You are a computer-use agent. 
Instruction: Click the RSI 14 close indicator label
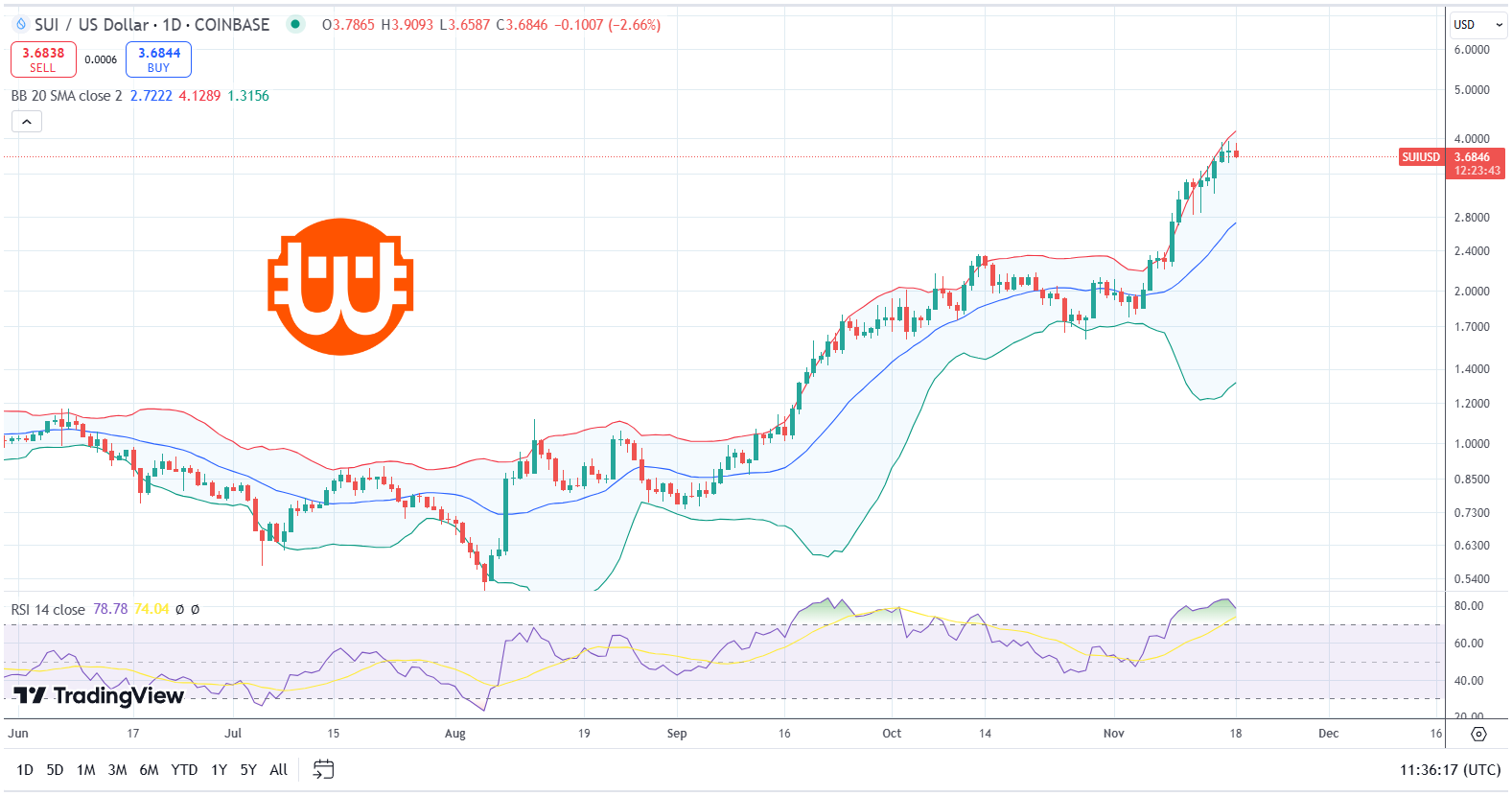click(48, 610)
